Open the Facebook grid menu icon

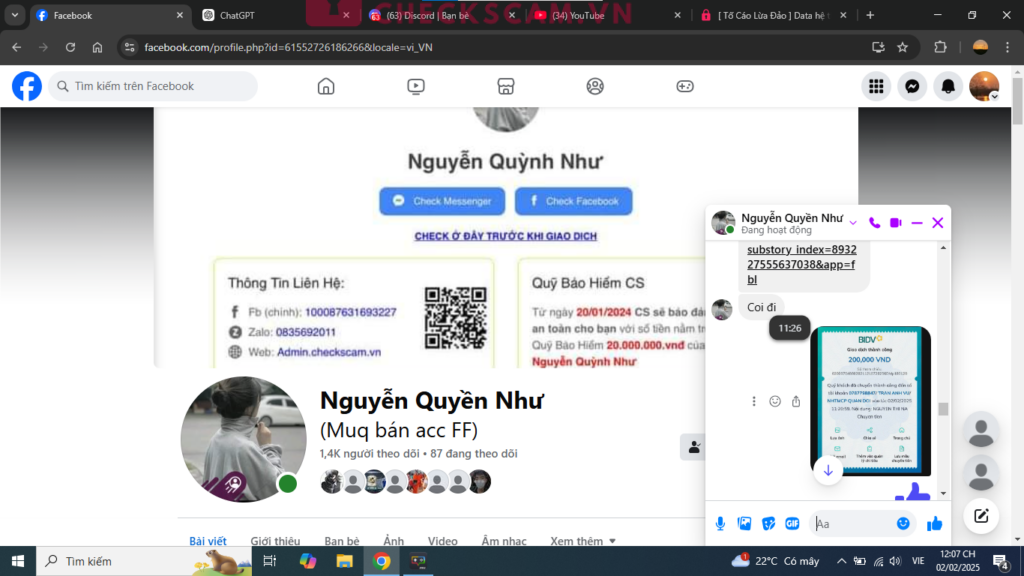click(x=876, y=87)
